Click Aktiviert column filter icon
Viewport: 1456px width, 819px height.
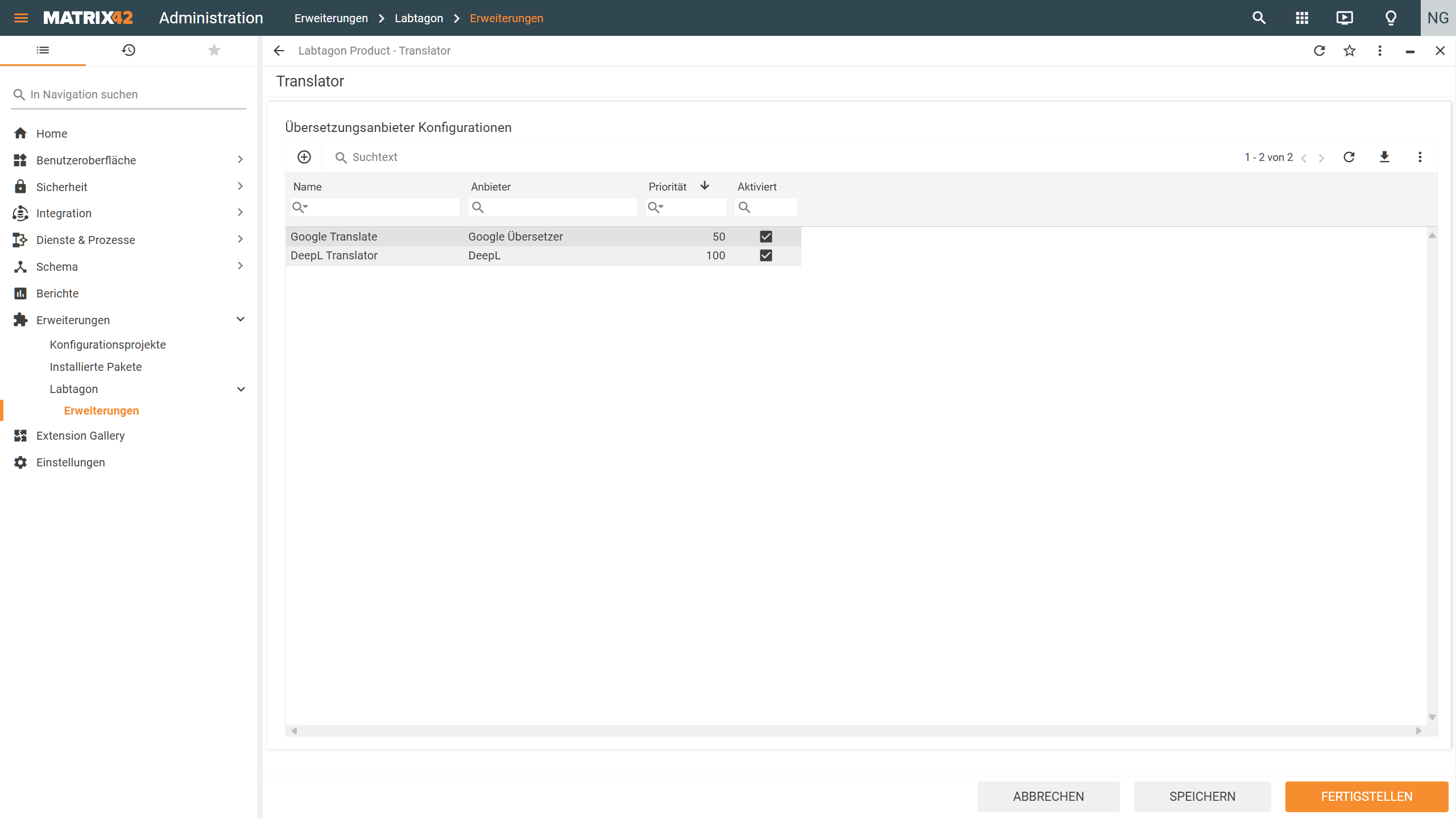[744, 207]
